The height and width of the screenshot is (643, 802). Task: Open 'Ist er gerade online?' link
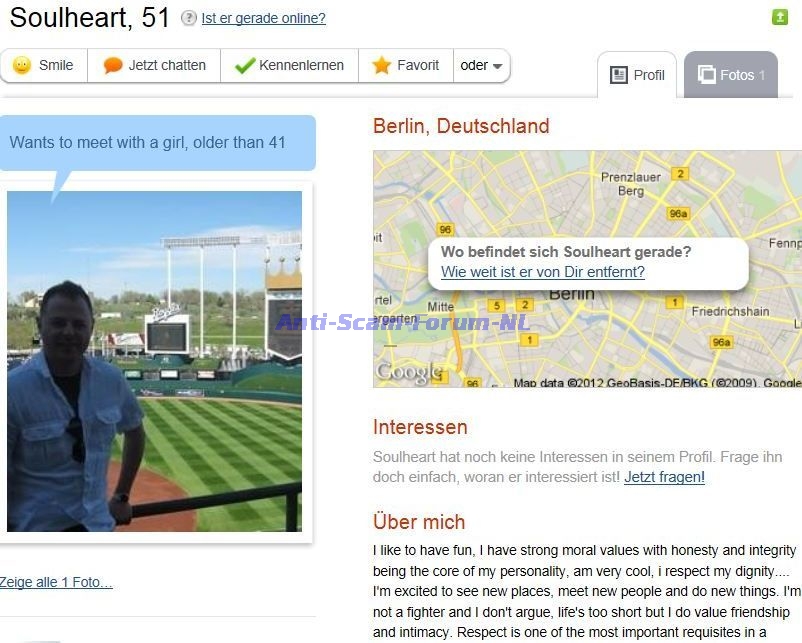(x=263, y=18)
